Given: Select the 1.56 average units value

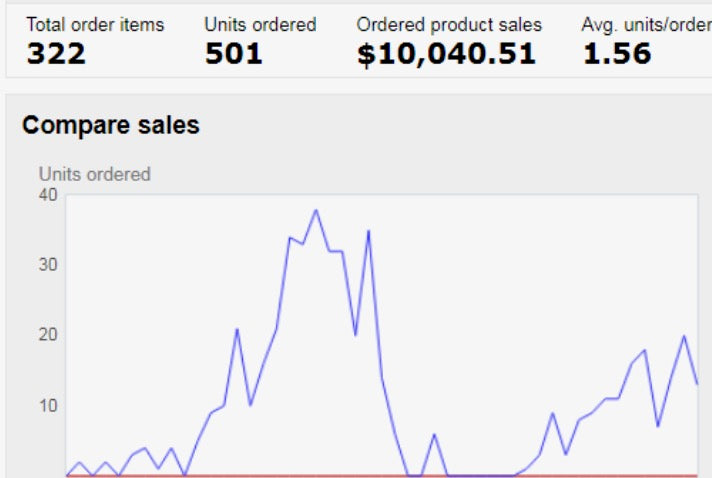Looking at the screenshot, I should [x=616, y=54].
